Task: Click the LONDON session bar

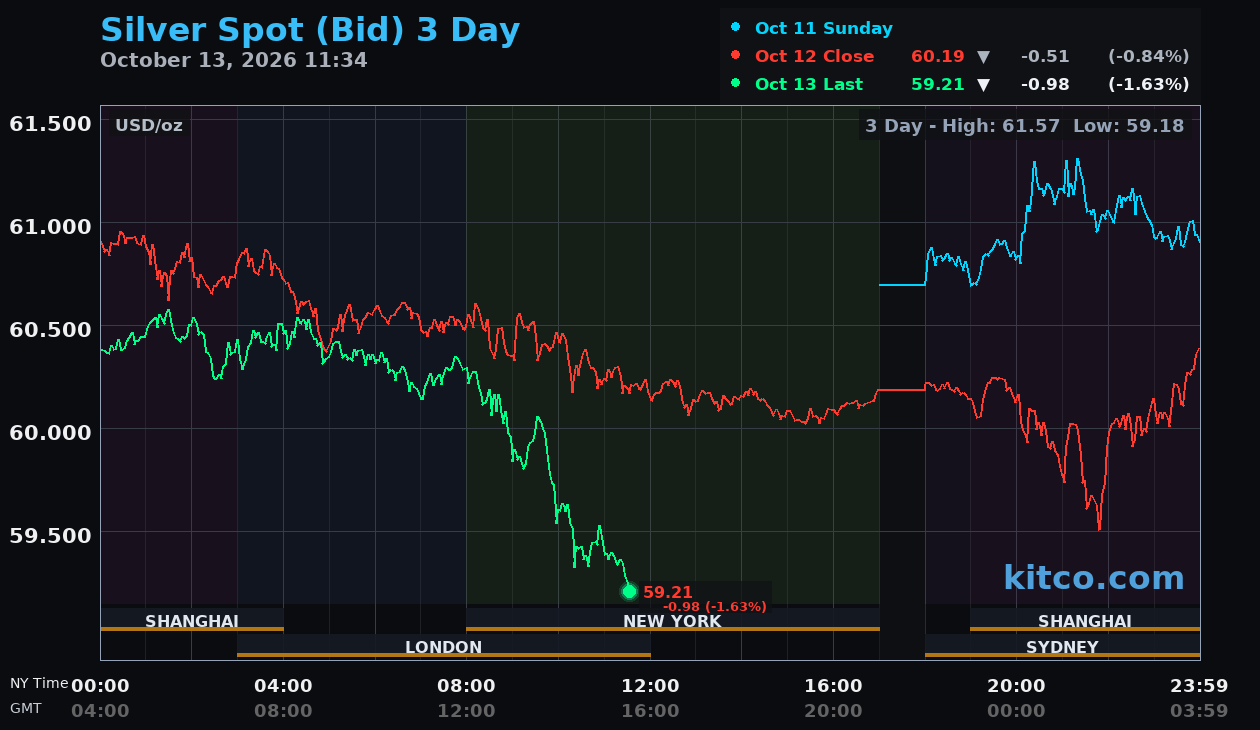Action: pyautogui.click(x=444, y=646)
